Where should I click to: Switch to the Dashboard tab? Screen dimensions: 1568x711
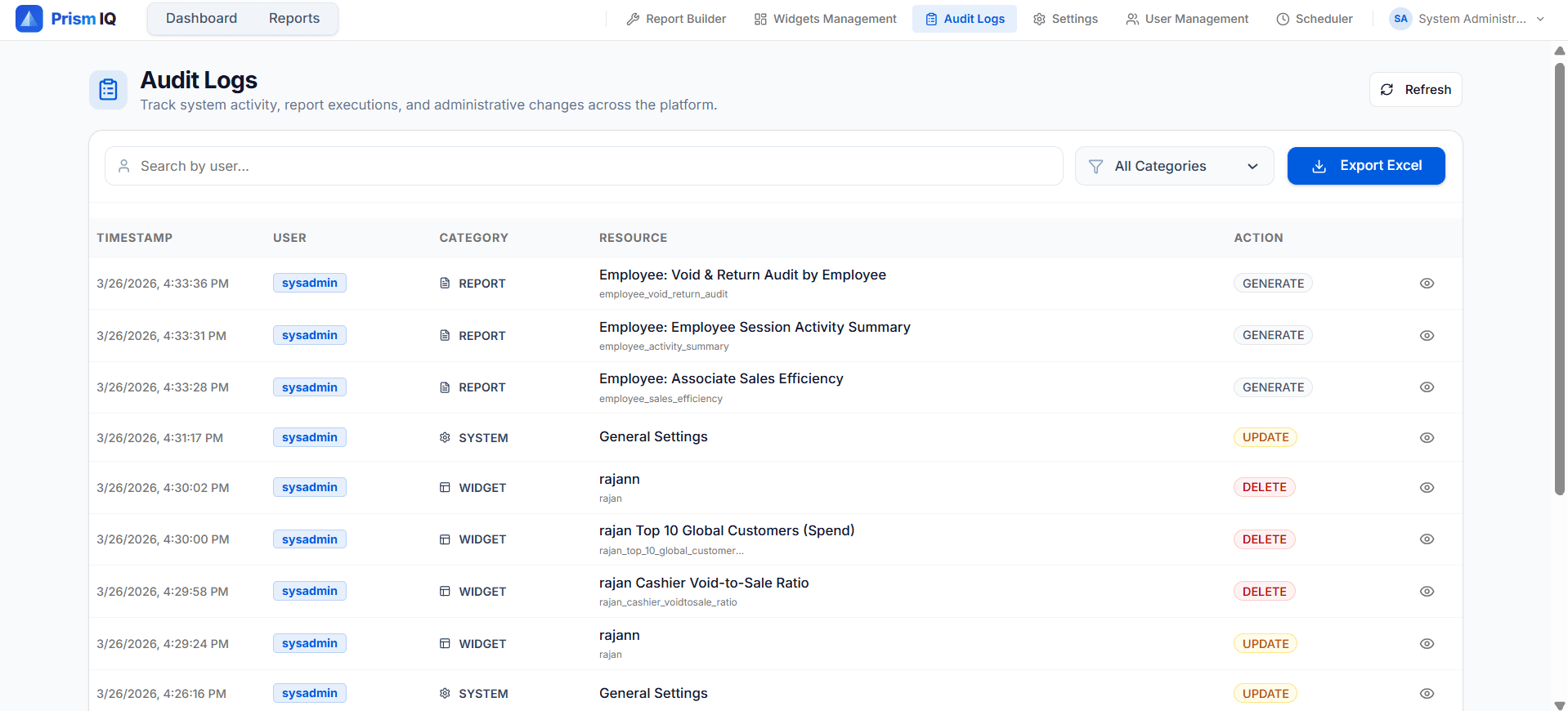tap(201, 19)
